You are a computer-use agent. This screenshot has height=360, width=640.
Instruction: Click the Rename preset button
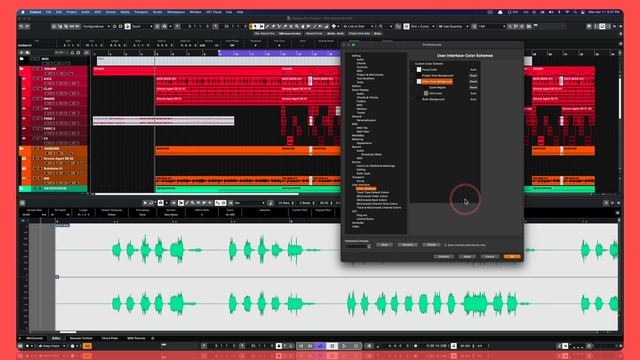[x=407, y=245]
